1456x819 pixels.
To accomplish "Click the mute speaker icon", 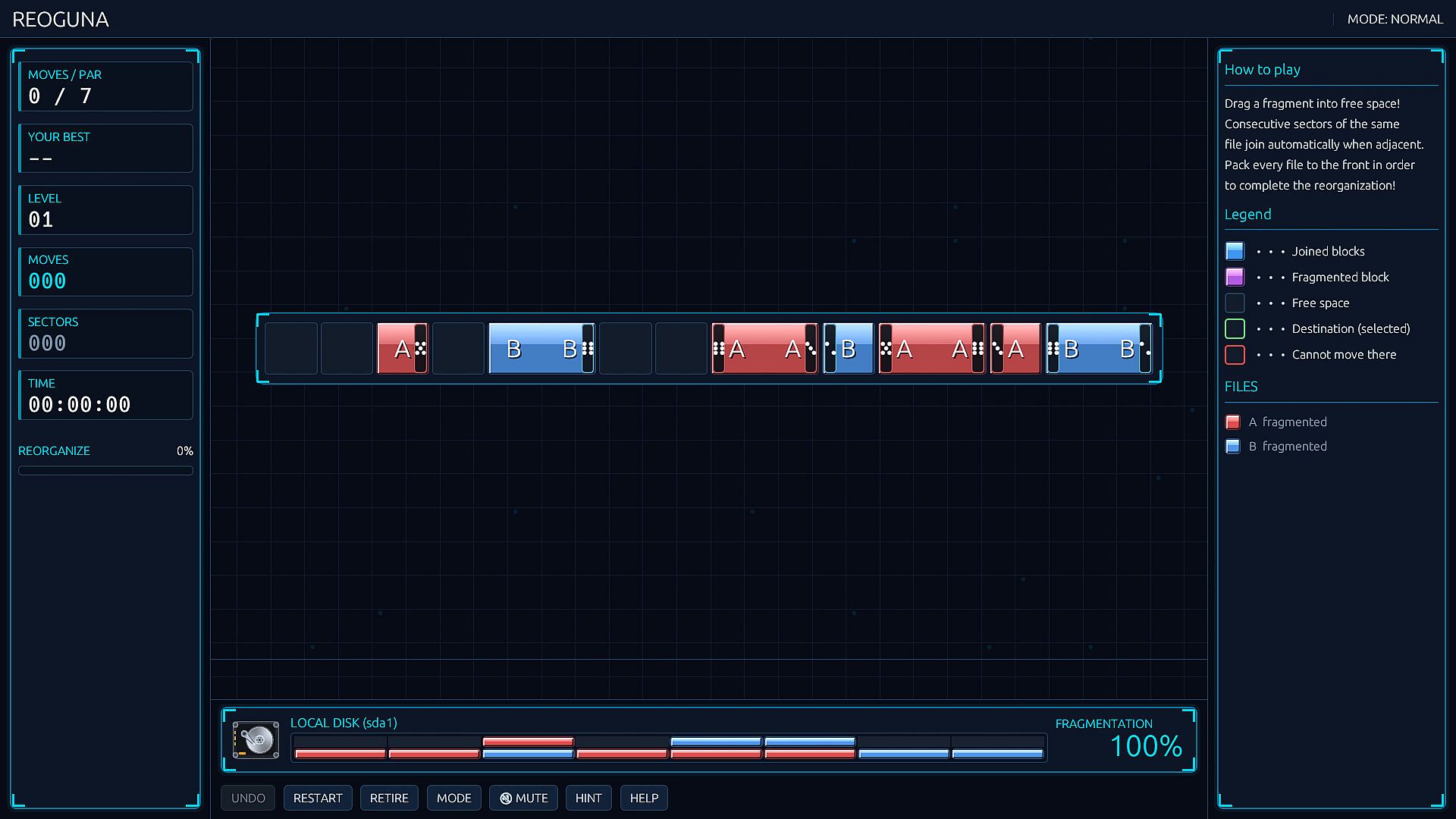I will [506, 799].
